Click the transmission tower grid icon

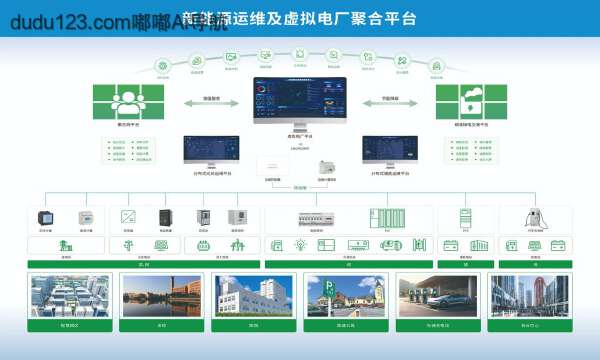[x=237, y=245]
